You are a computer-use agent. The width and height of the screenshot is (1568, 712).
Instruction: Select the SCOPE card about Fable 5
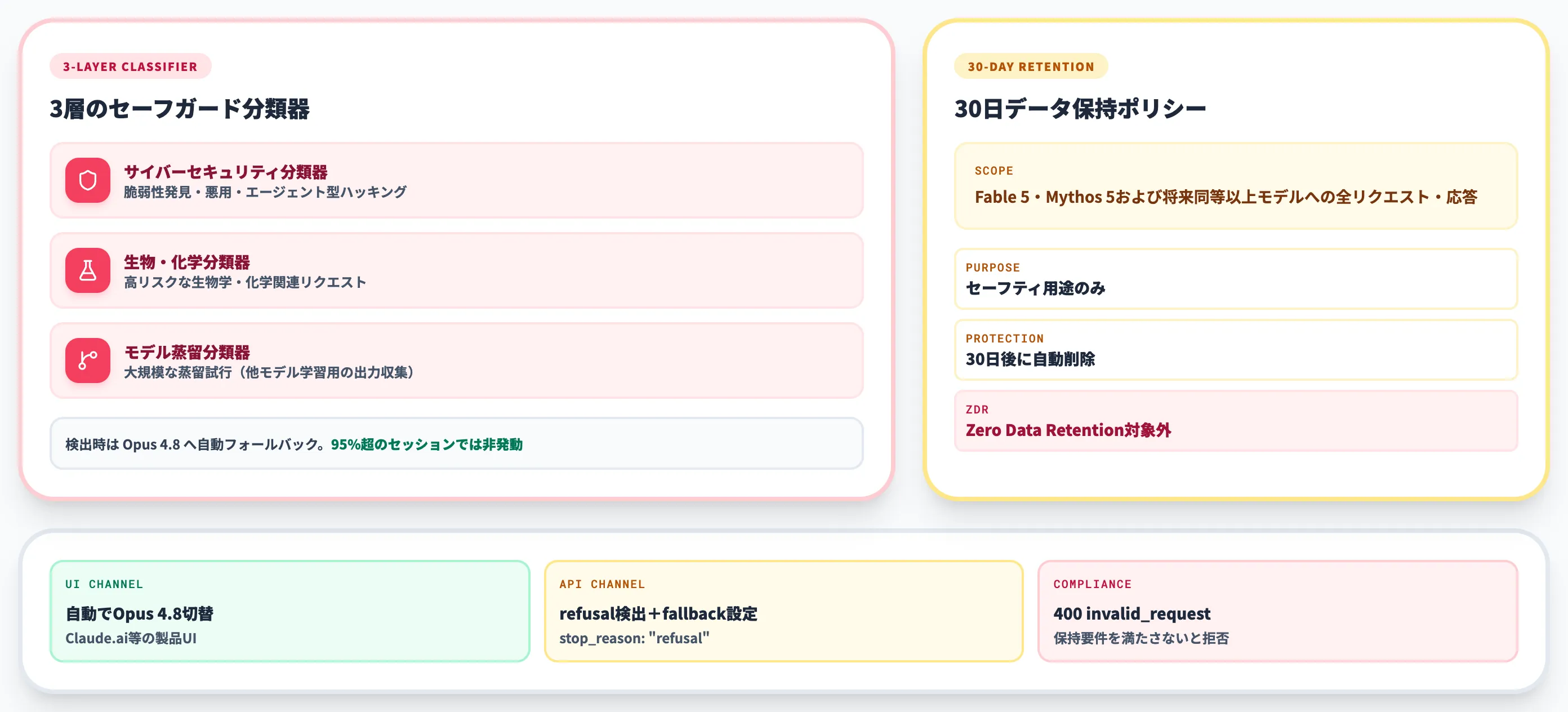pos(1236,186)
